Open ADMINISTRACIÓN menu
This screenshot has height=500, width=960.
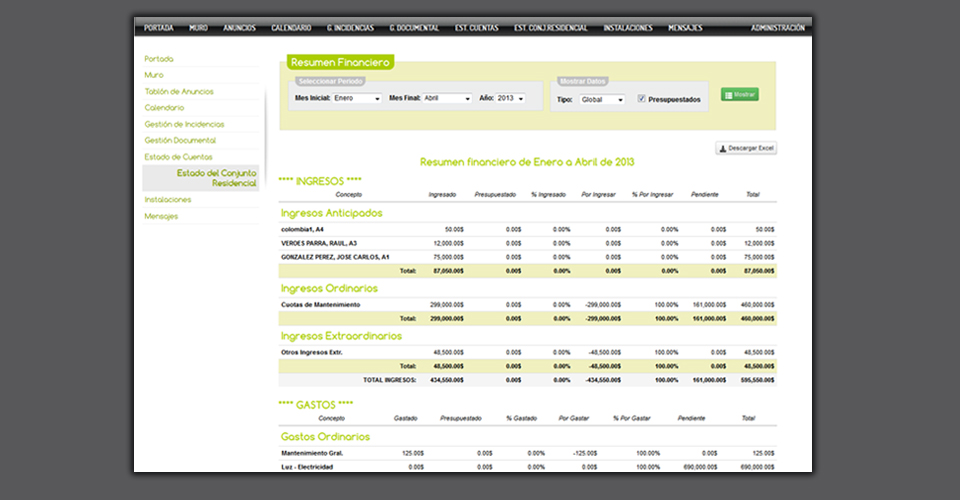[x=778, y=28]
